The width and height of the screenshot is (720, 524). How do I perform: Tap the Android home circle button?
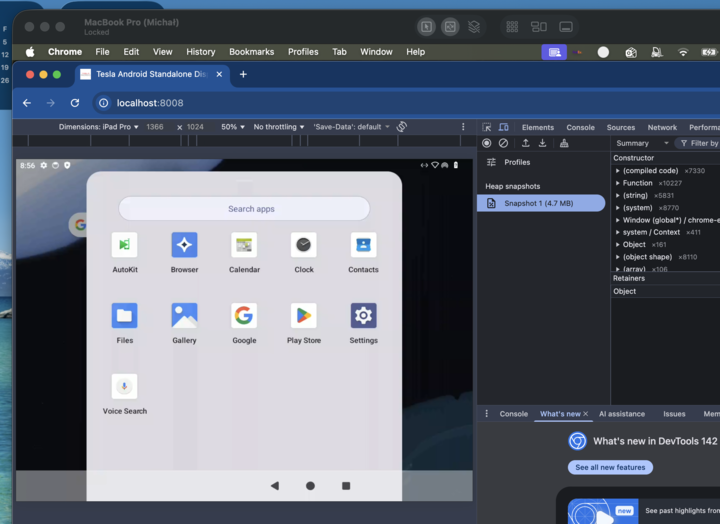coord(310,485)
